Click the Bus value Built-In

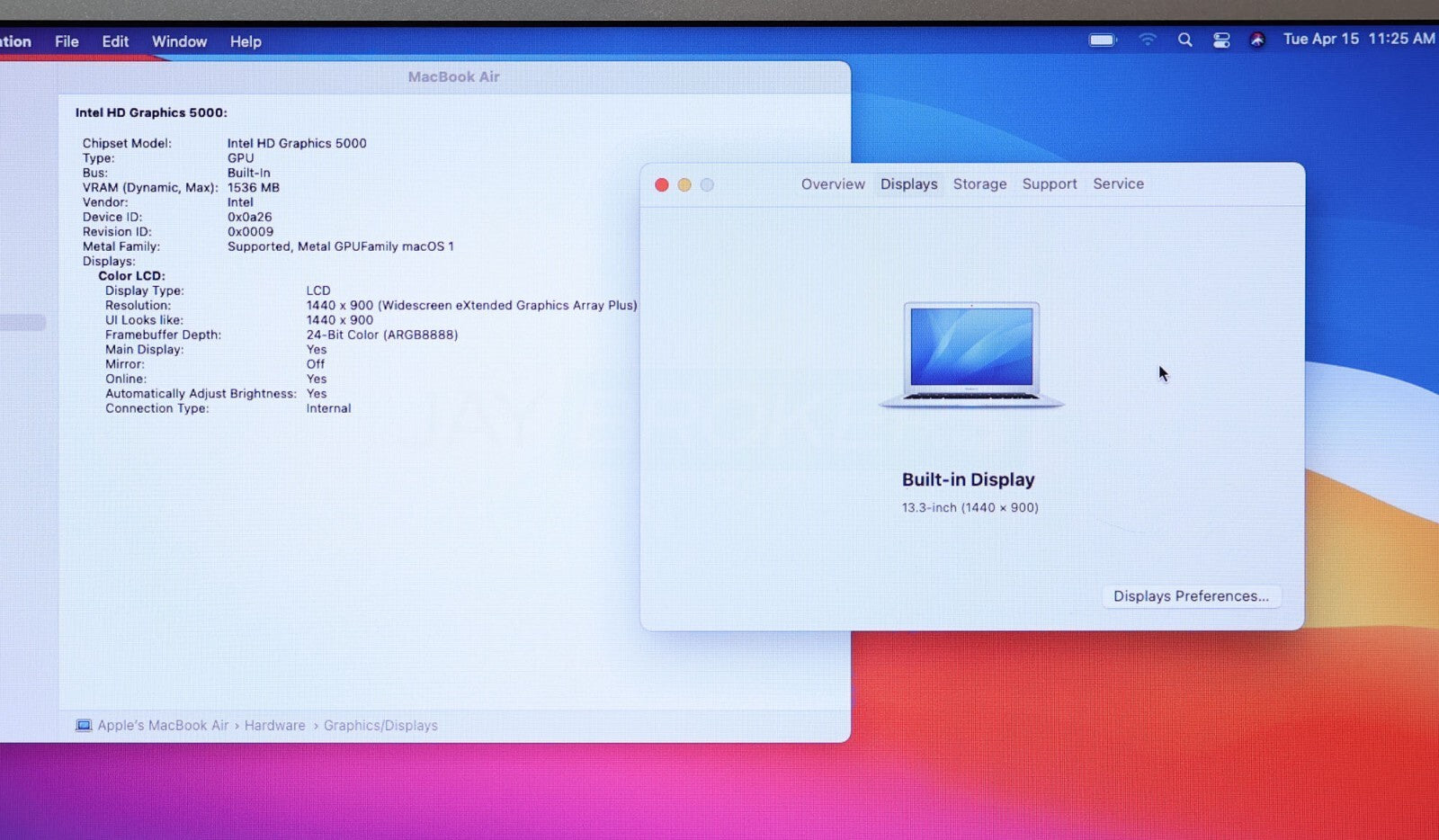248,173
